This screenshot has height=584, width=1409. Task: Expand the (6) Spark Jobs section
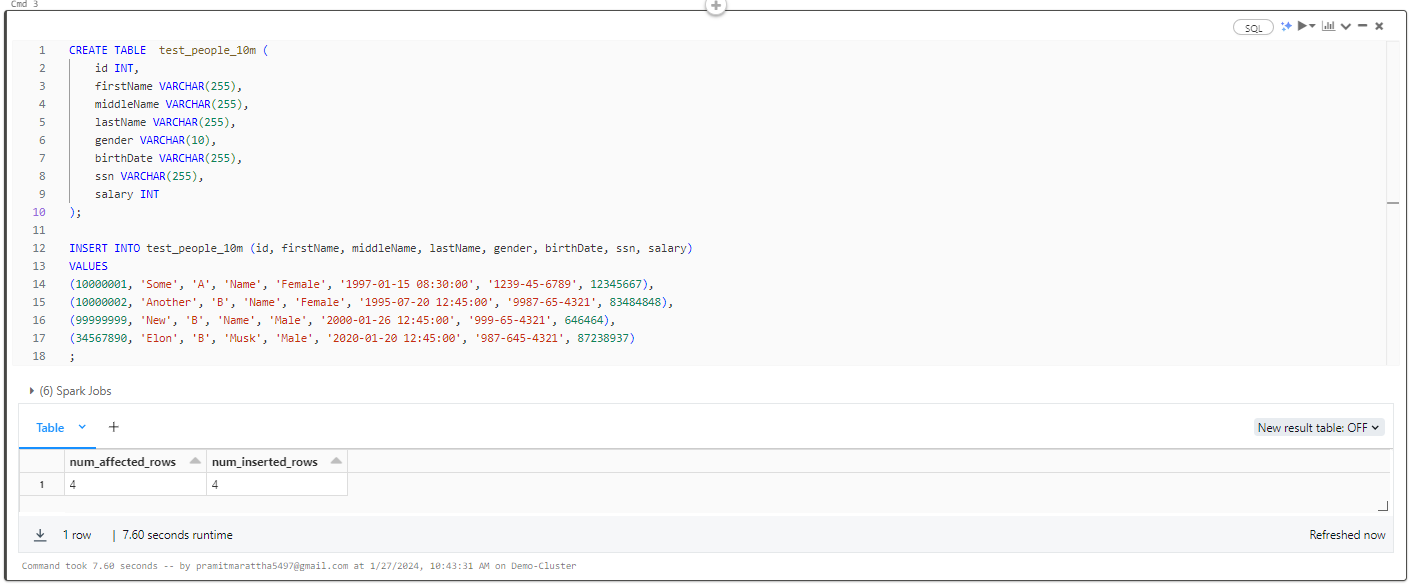point(30,390)
